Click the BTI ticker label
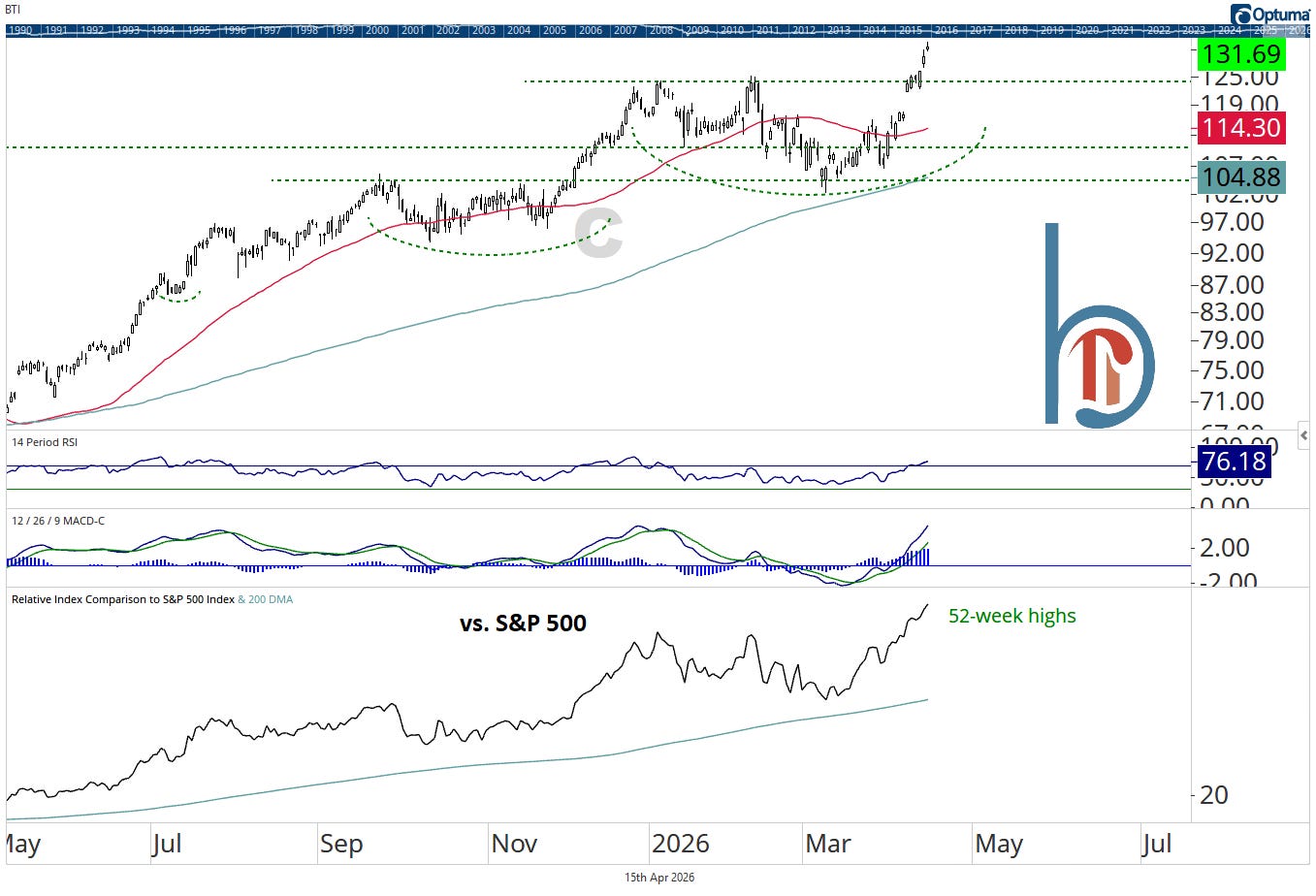Screen dimensions: 1316x896 pos(13,10)
